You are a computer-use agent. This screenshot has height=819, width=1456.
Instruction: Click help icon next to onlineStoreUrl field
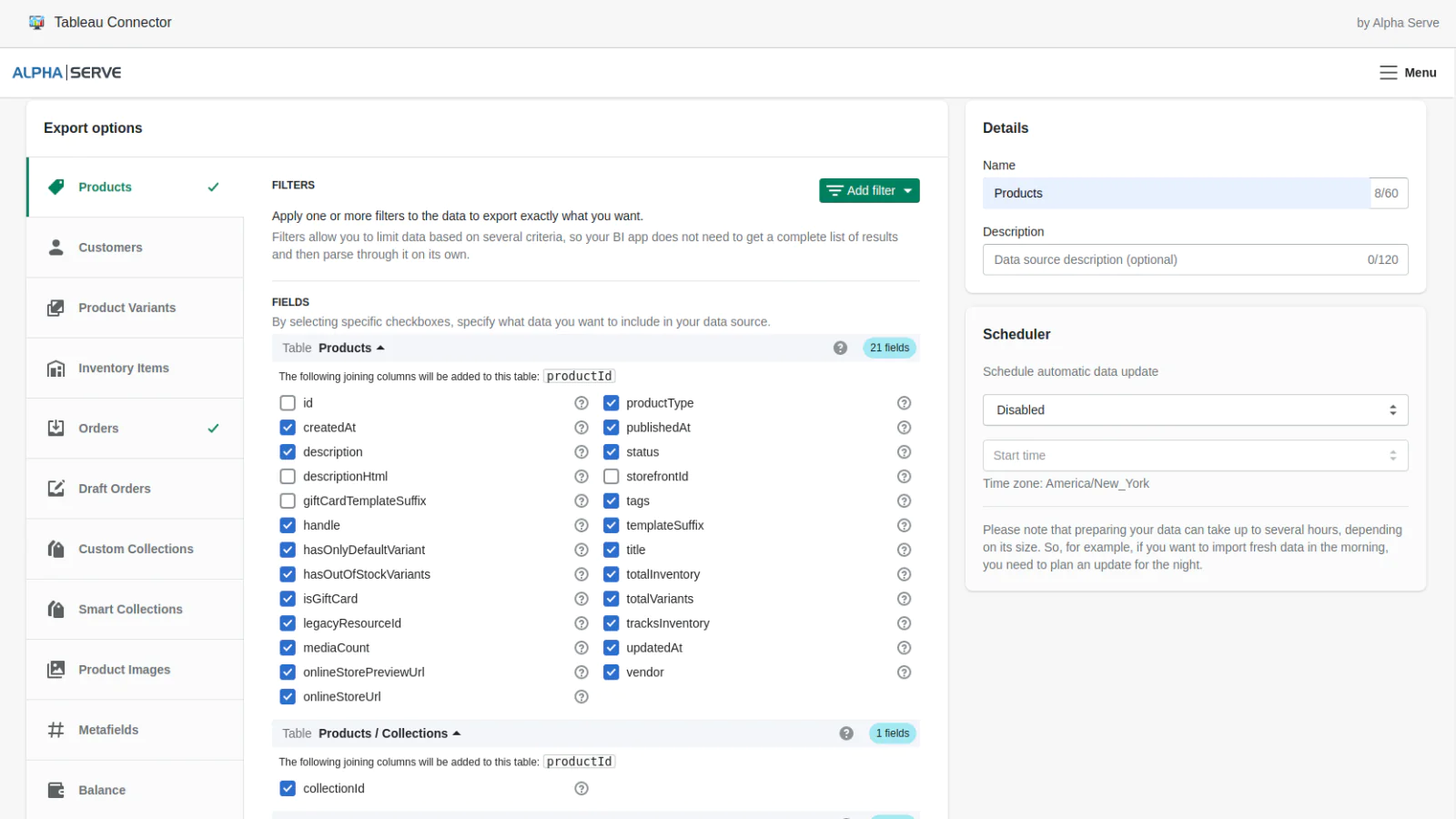tap(581, 697)
